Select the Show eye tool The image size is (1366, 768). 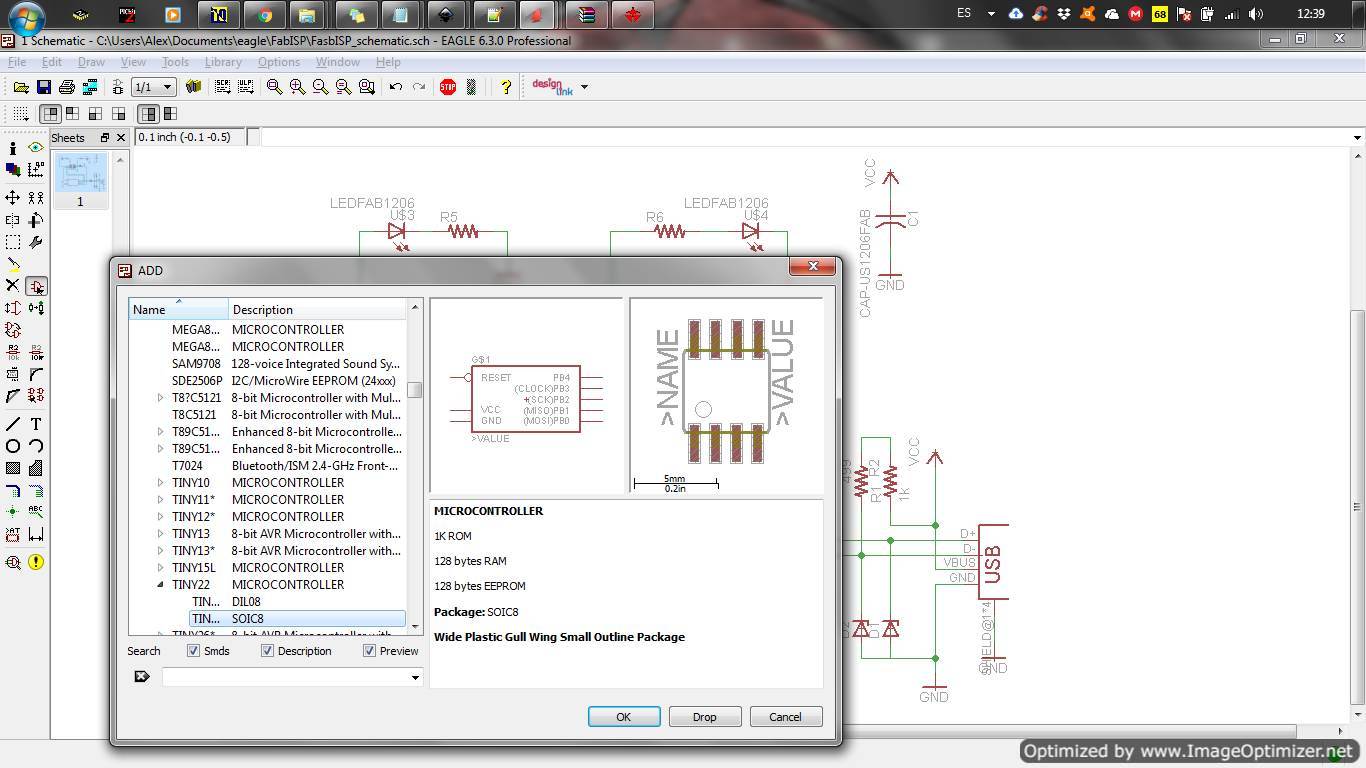36,148
